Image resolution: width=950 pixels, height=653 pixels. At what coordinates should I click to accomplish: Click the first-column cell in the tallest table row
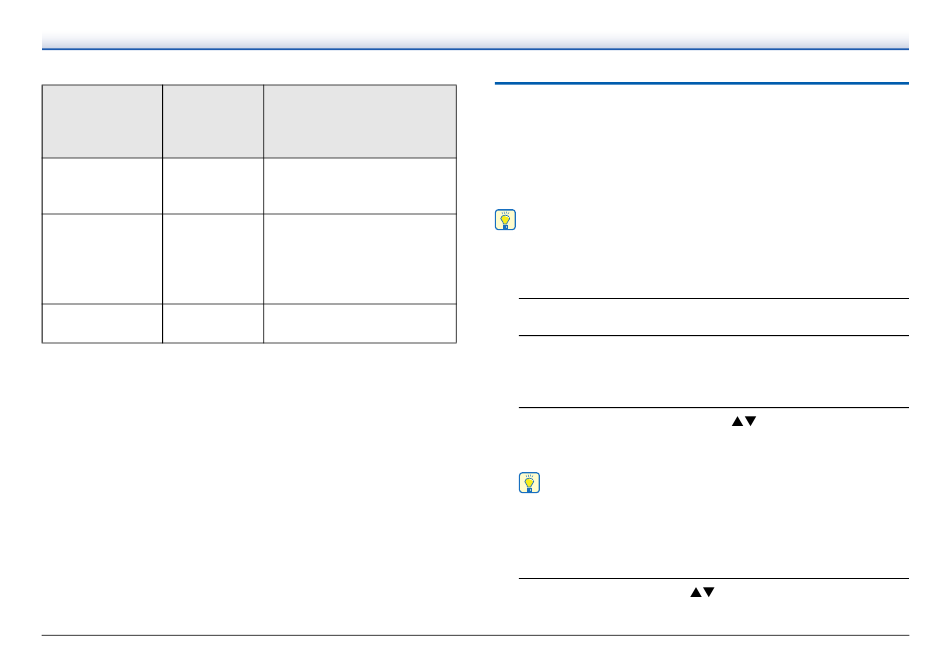tap(102, 259)
